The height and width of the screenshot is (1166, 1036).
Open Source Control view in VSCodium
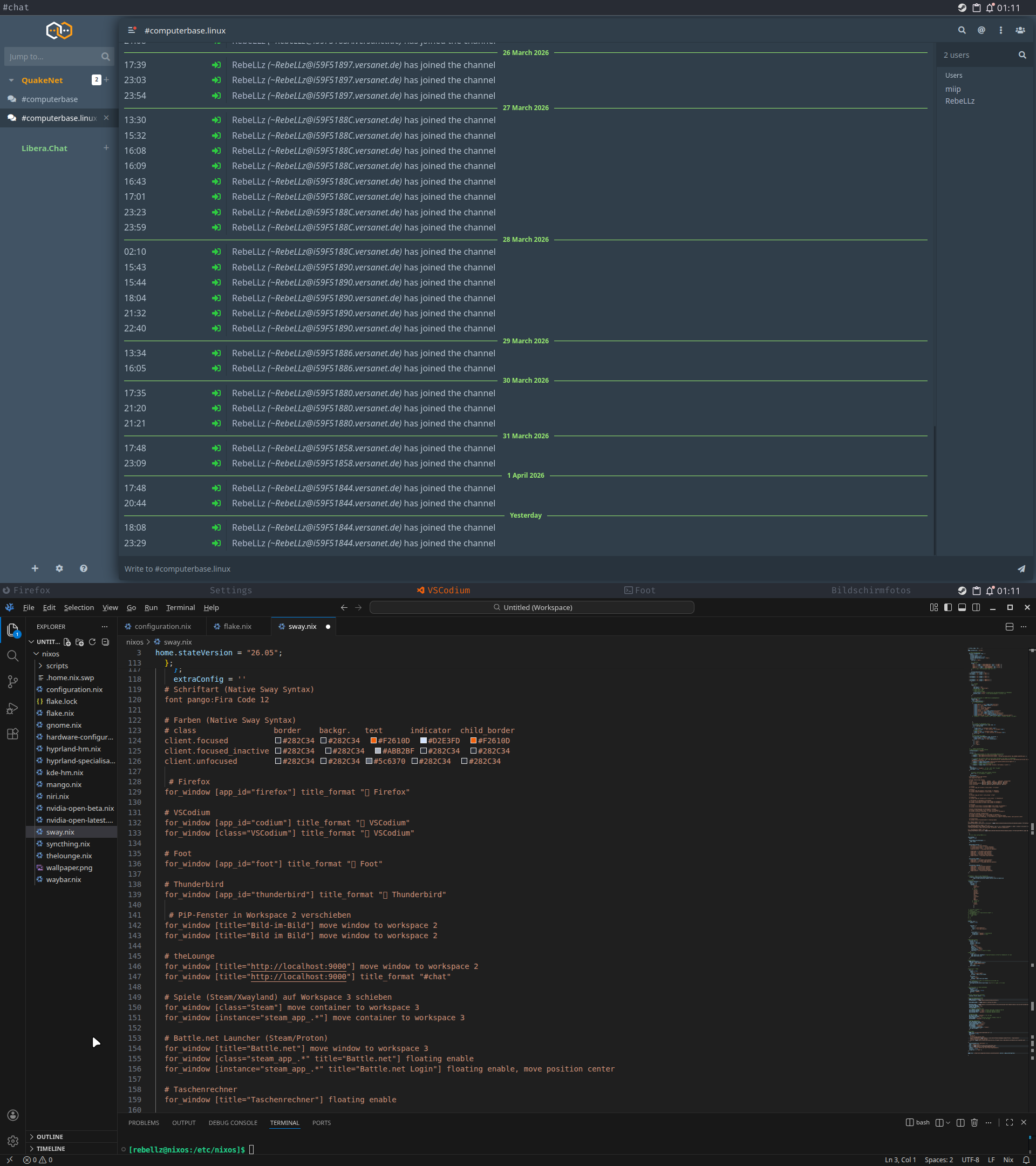(12, 682)
